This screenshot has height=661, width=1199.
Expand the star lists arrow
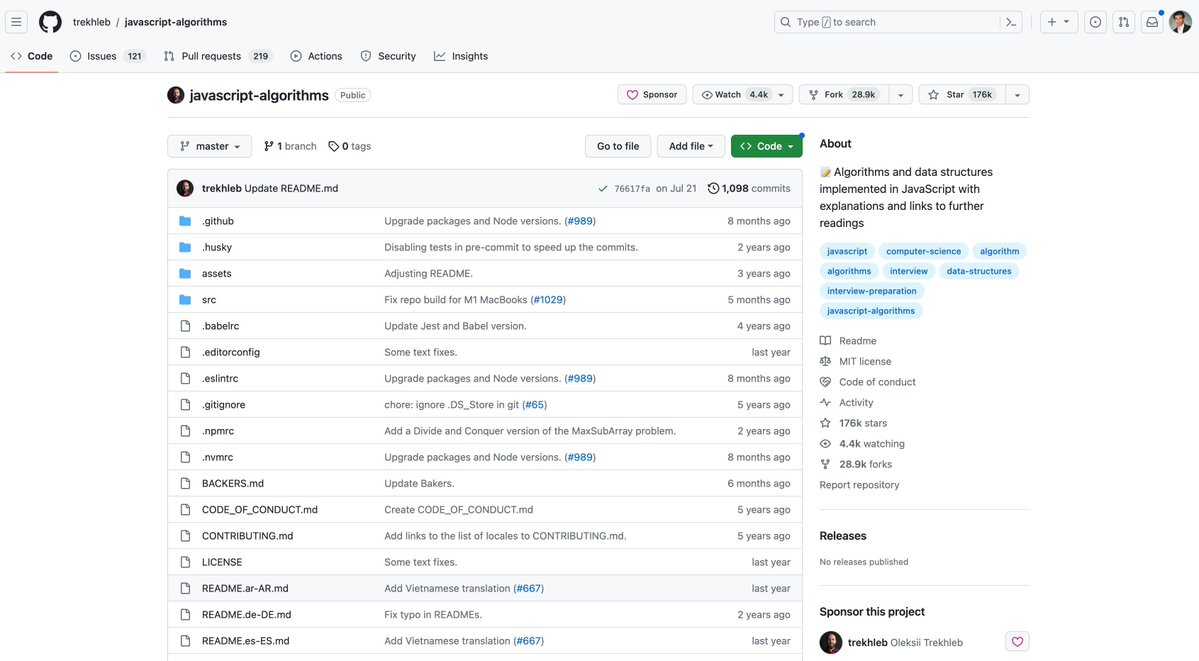[1017, 95]
